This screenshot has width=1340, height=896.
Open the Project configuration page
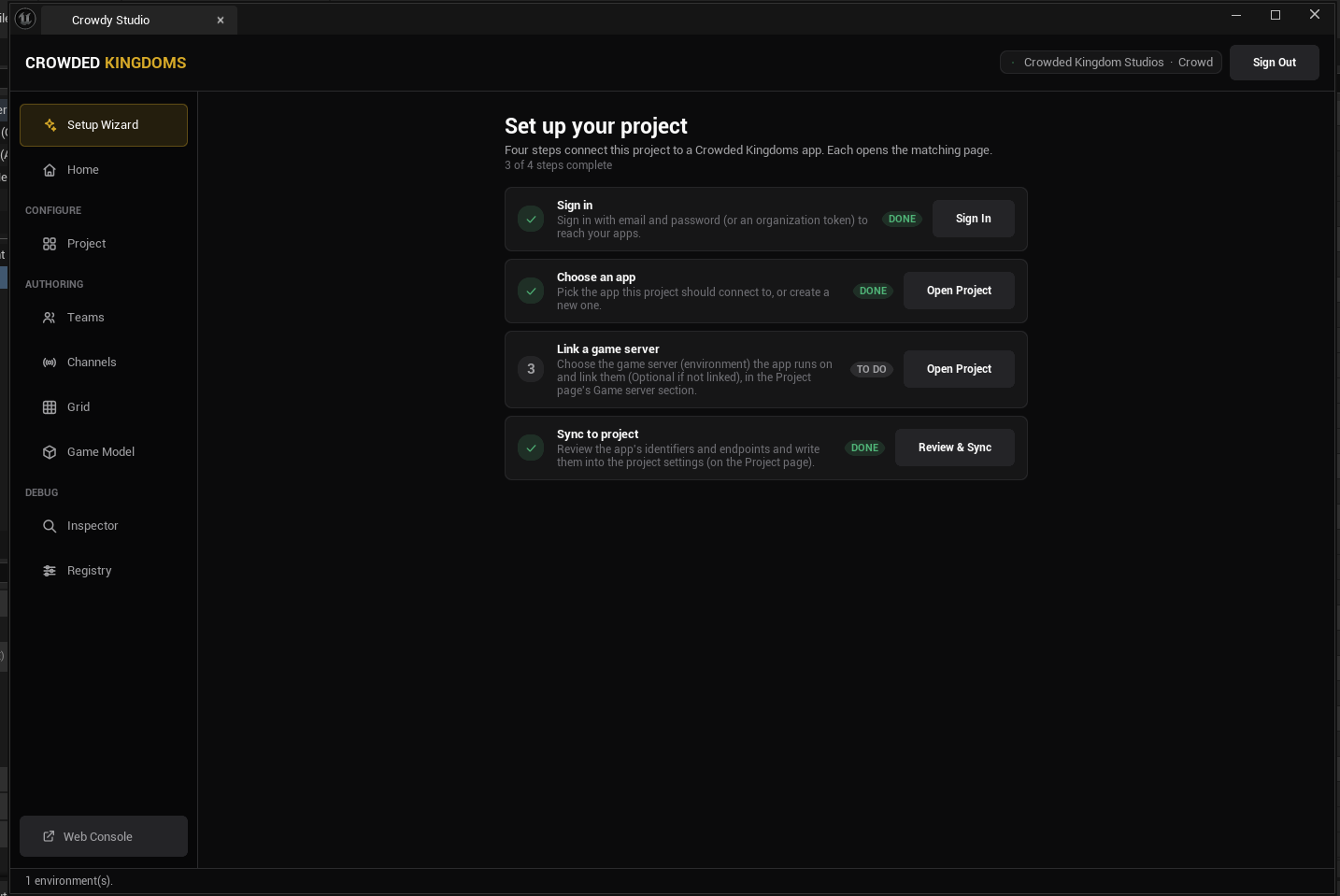point(104,244)
